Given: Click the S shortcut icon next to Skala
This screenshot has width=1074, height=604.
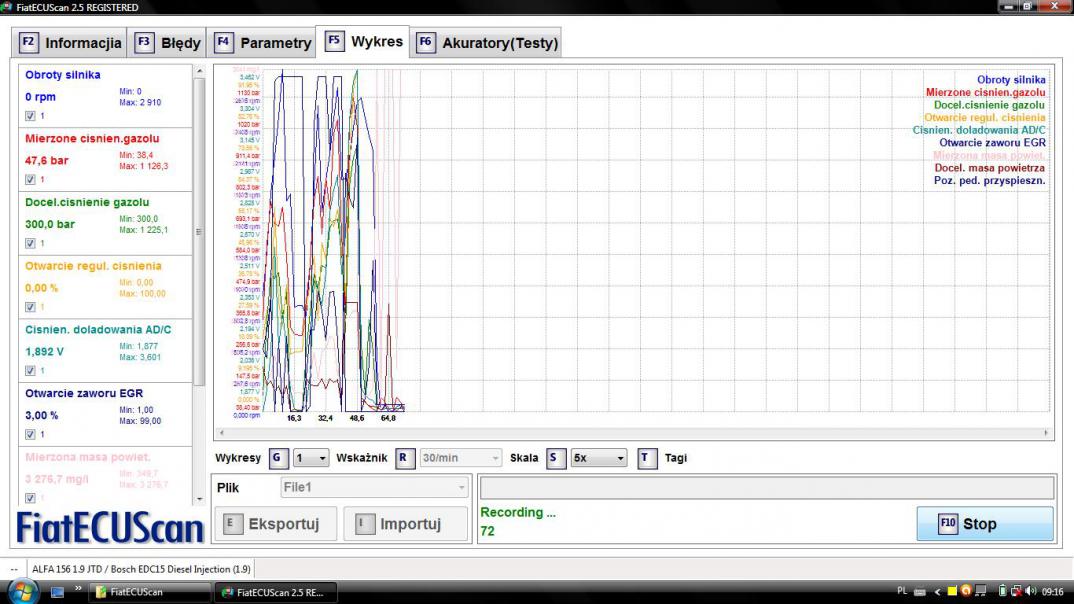Looking at the screenshot, I should pyautogui.click(x=556, y=458).
